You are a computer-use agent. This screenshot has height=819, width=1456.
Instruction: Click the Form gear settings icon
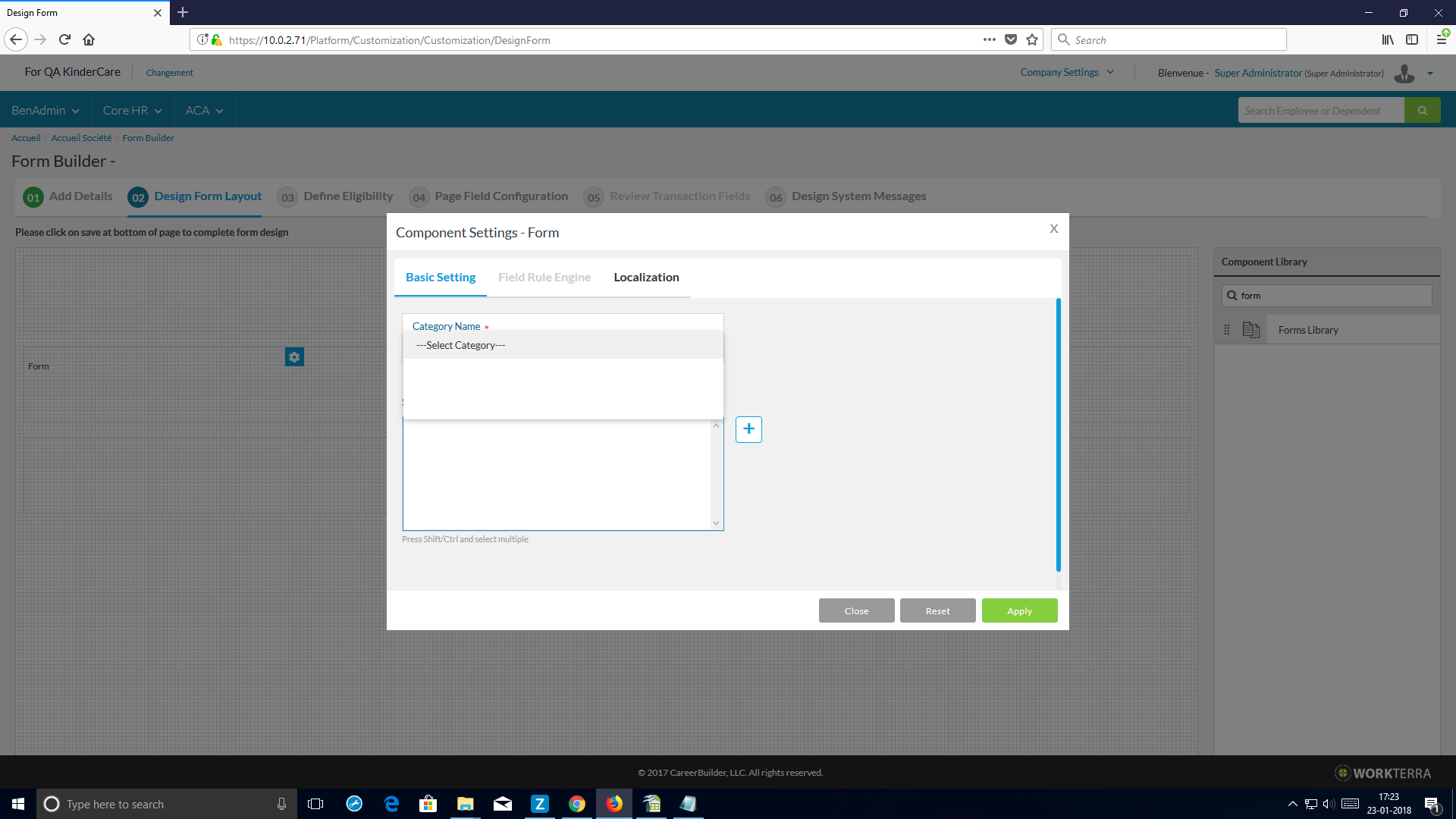[x=294, y=357]
